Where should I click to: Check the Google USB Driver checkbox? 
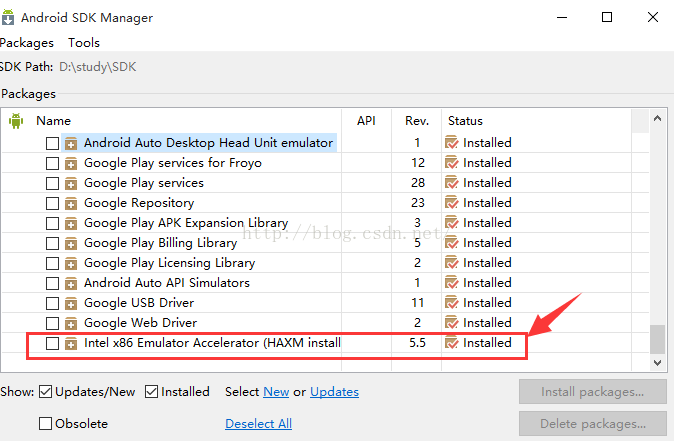[52, 303]
